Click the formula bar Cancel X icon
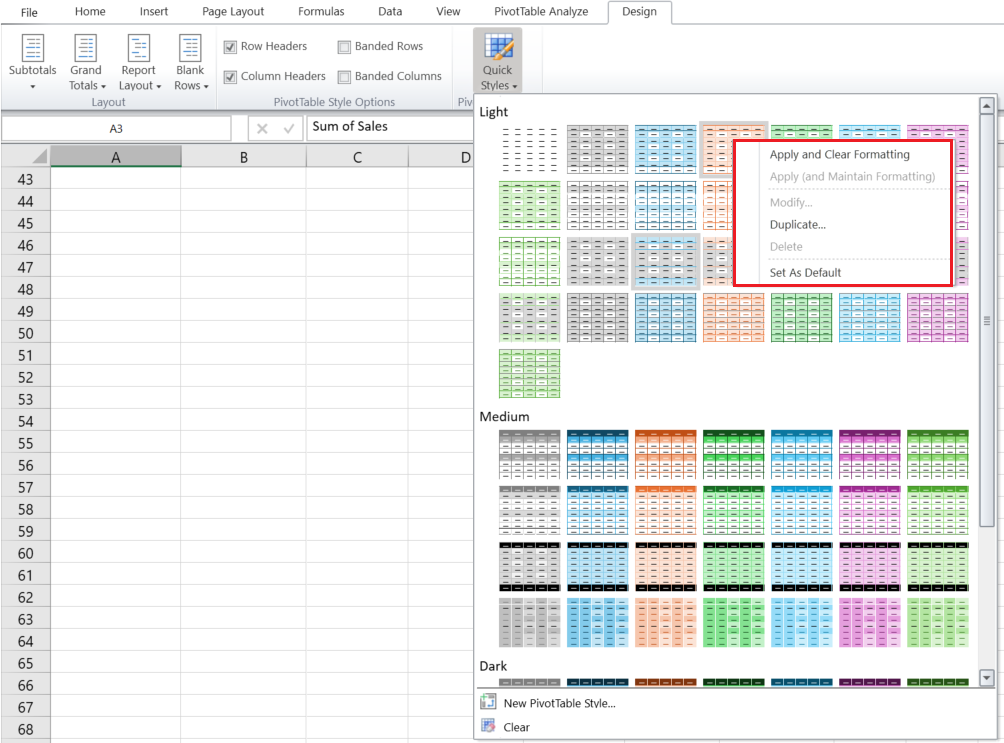 (262, 129)
